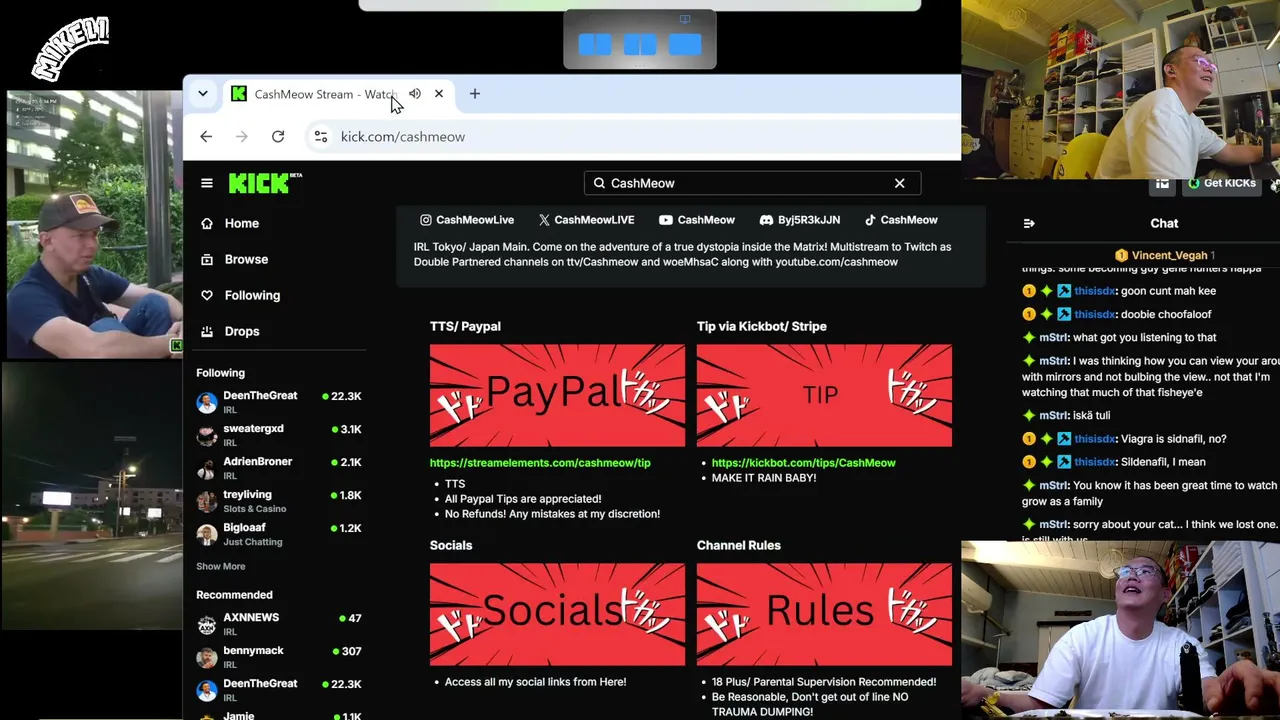Click thisisdx on the 'doobie choofaloof' message

pyautogui.click(x=1095, y=314)
